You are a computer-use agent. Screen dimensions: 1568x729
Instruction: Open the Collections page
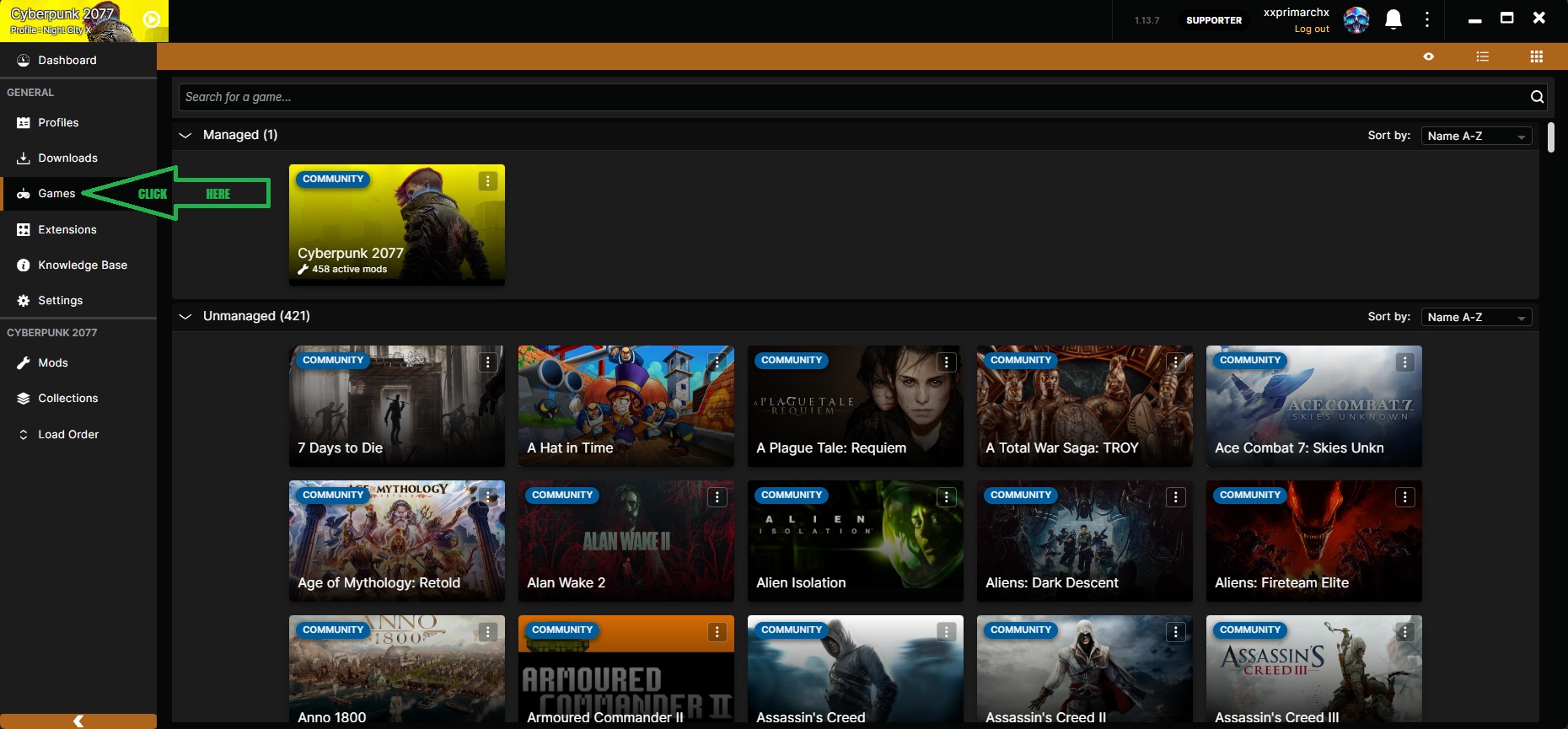78,398
